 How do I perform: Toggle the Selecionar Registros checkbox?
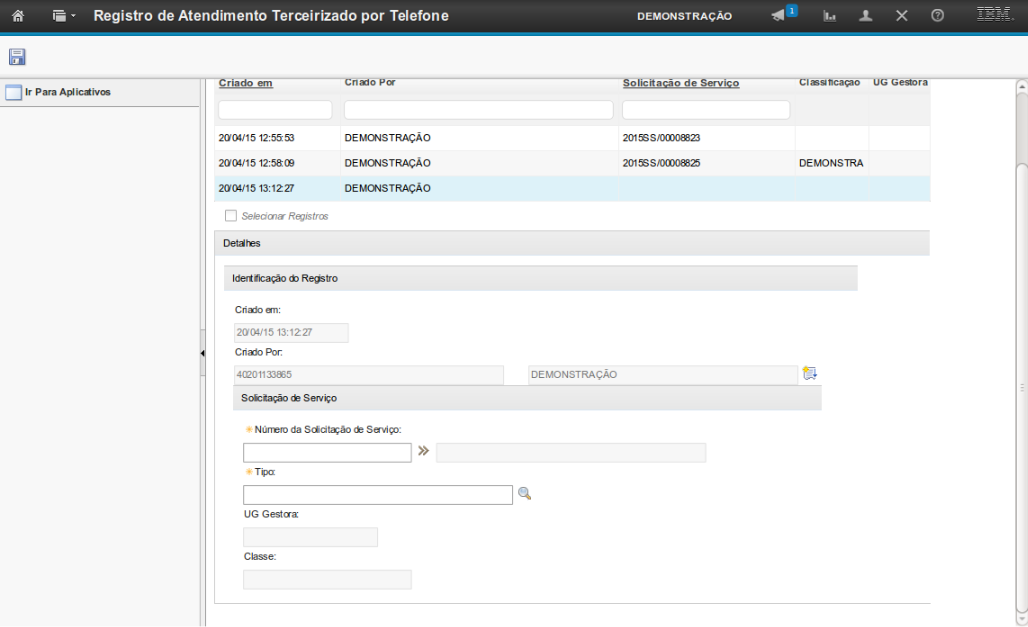coord(231,216)
